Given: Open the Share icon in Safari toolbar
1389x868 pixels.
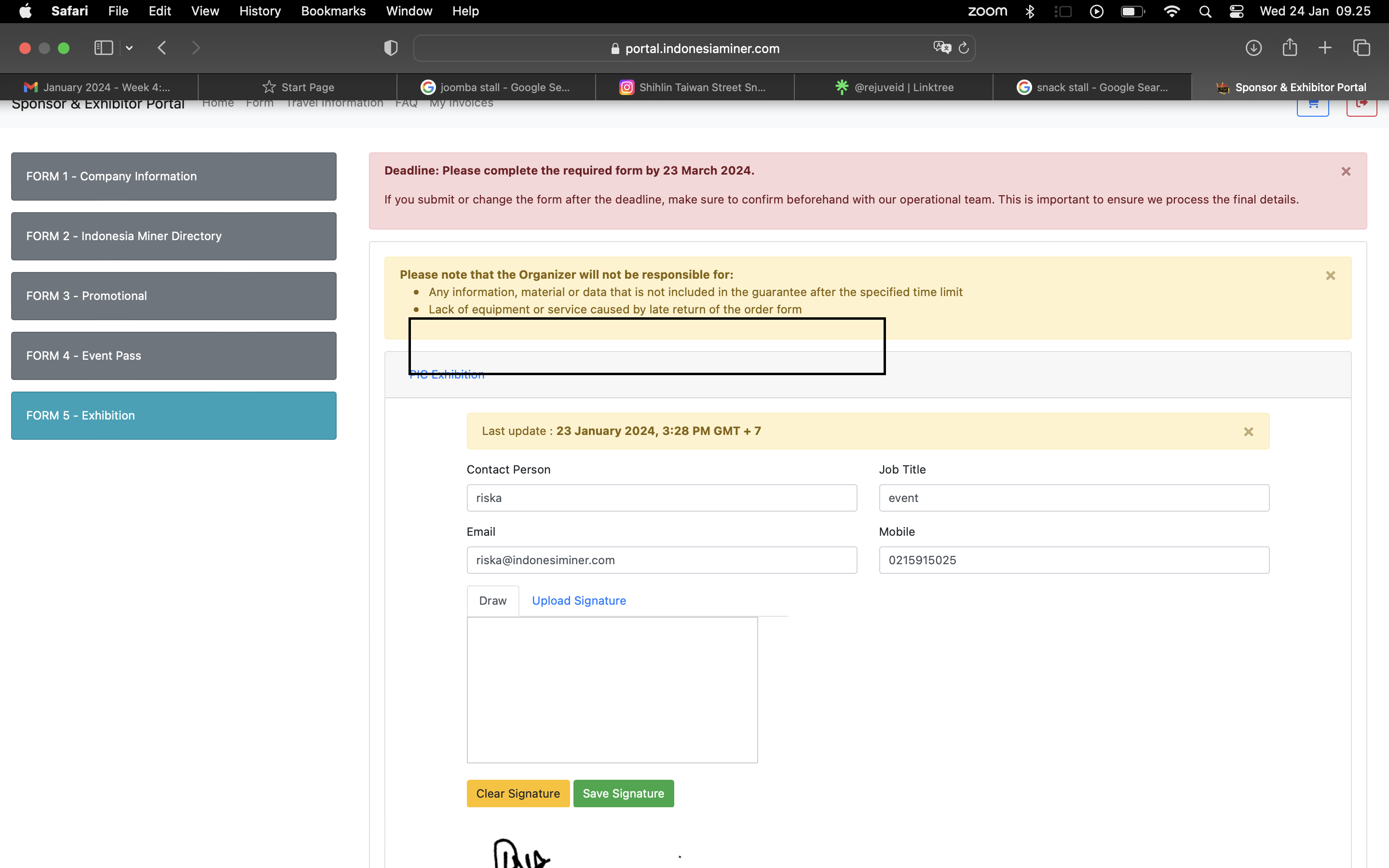Looking at the screenshot, I should tap(1290, 47).
